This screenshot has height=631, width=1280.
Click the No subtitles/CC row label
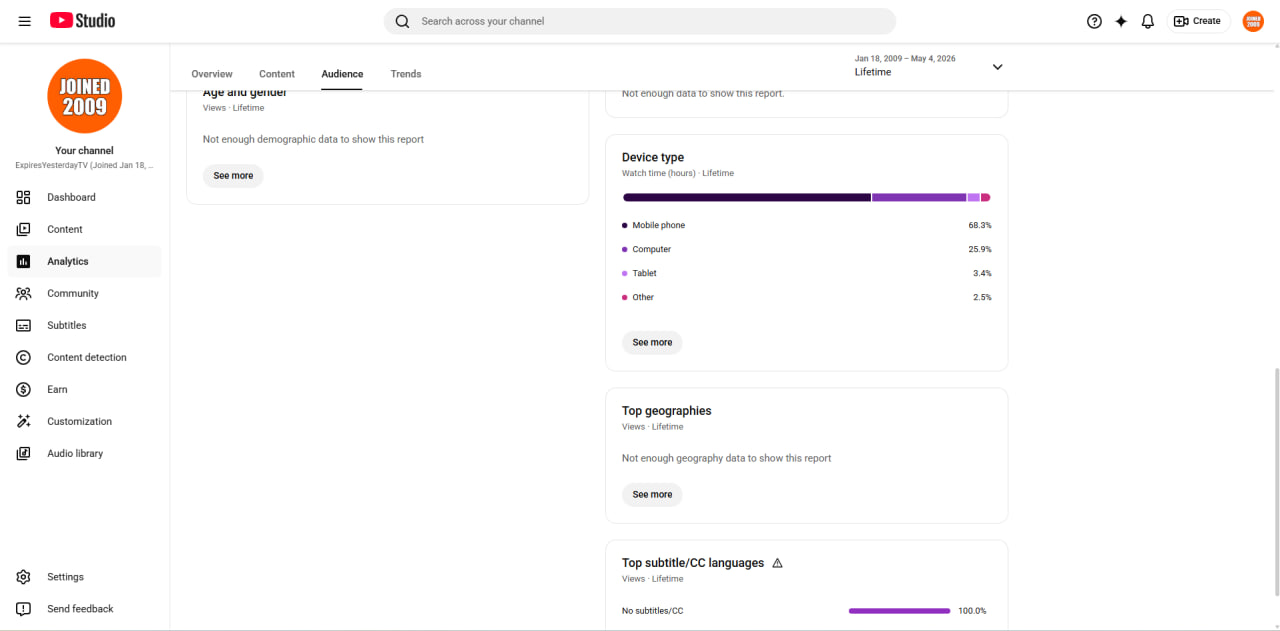coord(653,611)
